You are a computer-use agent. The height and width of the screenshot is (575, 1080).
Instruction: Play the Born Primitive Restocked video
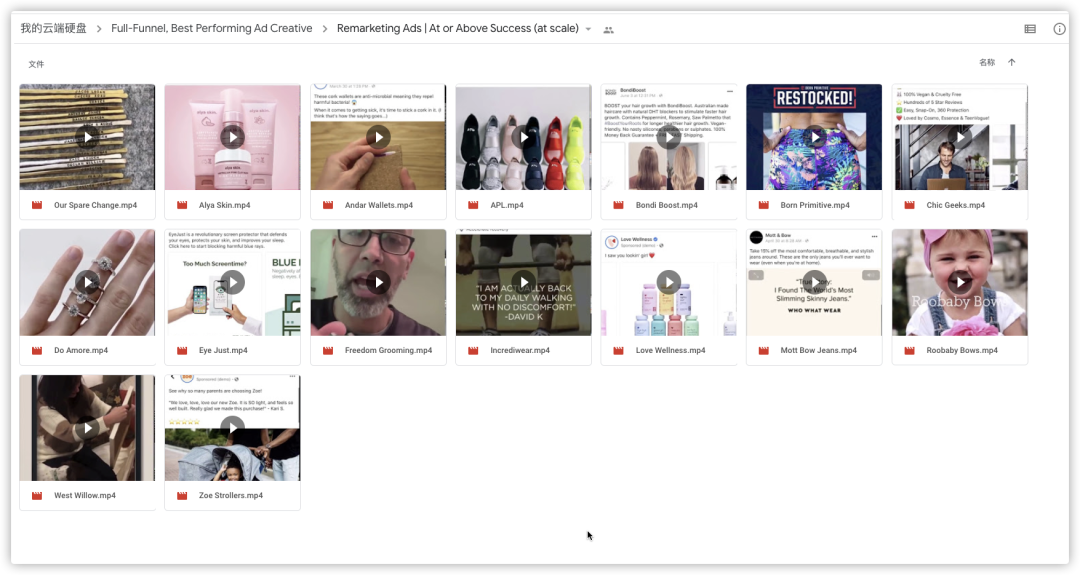pos(814,137)
